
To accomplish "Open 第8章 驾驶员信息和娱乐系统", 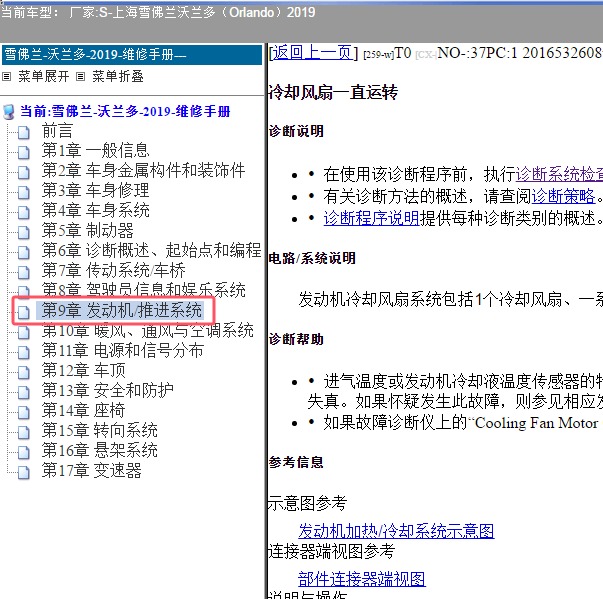I will click(x=143, y=290).
